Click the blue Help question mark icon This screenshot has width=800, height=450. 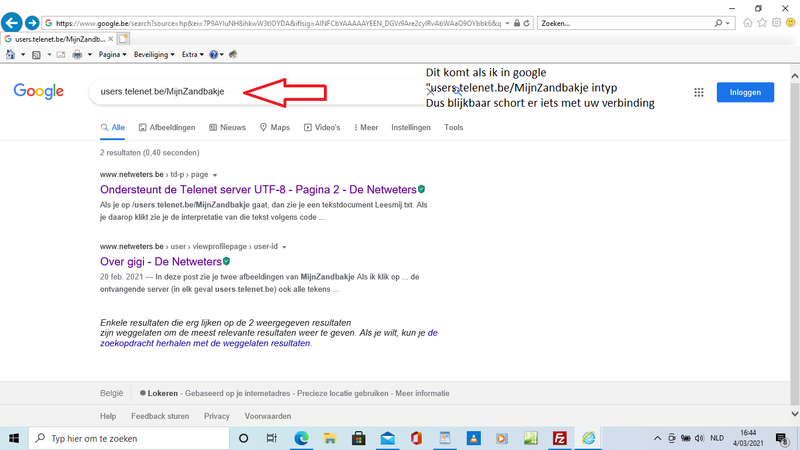pyautogui.click(x=214, y=55)
